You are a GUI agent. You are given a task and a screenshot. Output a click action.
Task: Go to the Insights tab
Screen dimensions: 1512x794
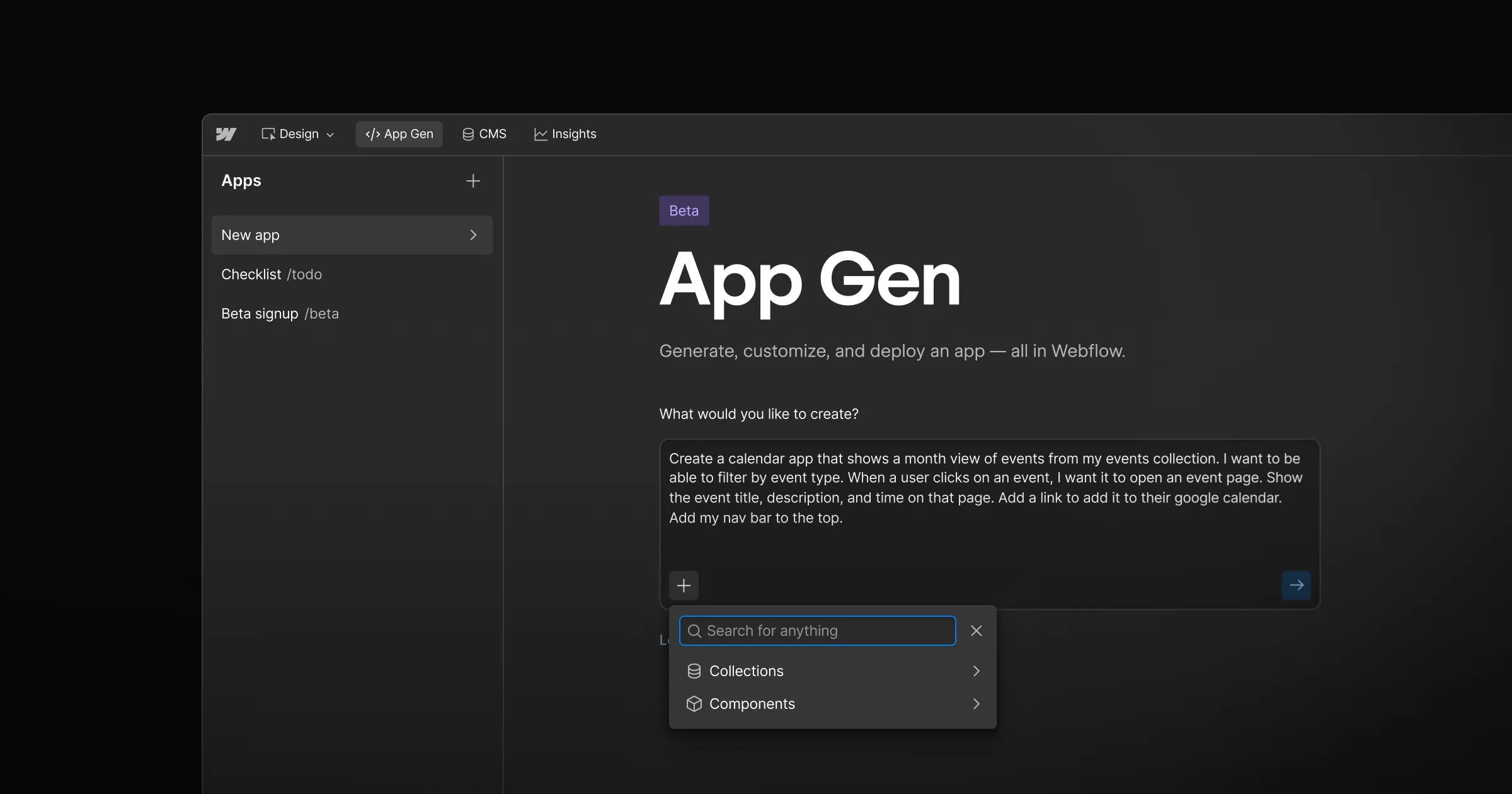point(565,134)
